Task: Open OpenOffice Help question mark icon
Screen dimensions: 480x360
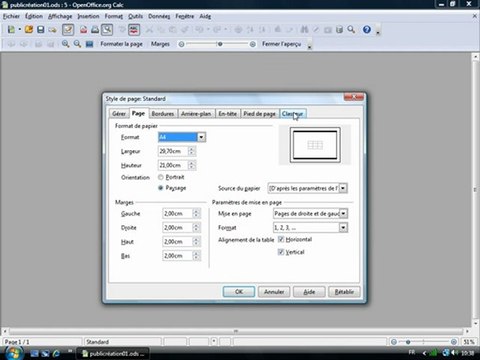Action: (x=367, y=30)
